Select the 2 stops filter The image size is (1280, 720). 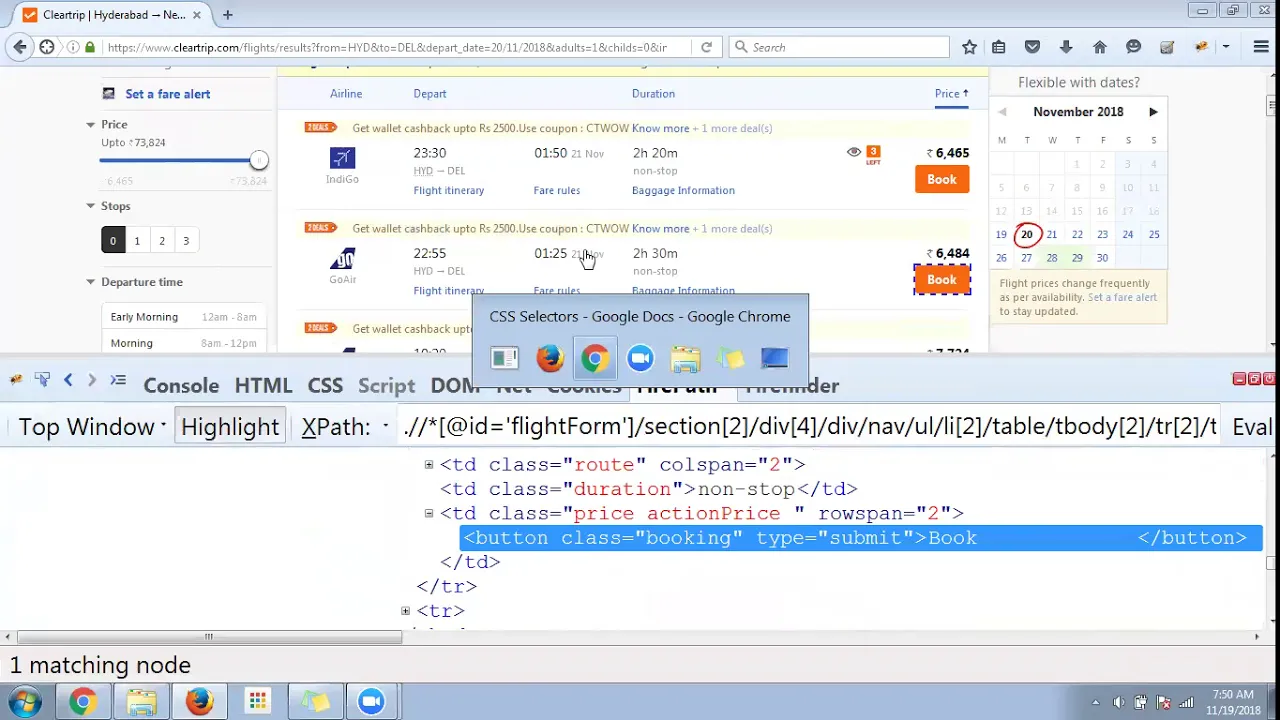(x=162, y=240)
